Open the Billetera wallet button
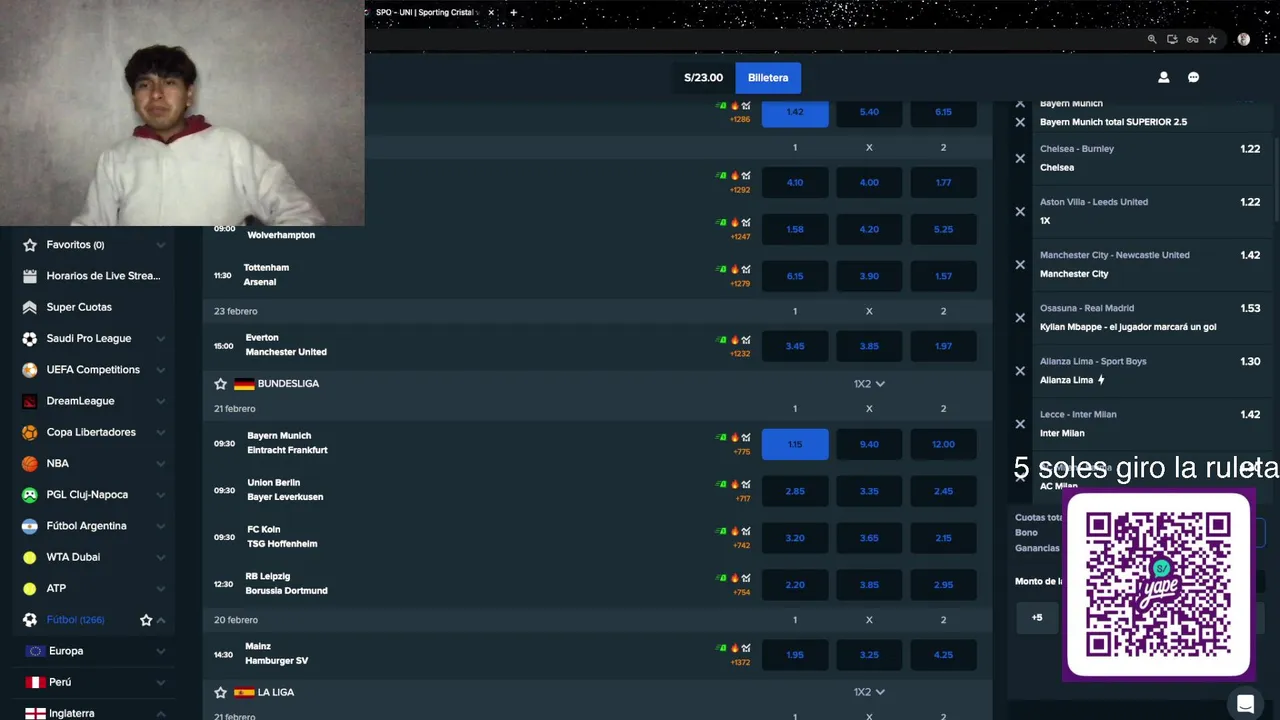The width and height of the screenshot is (1280, 720). (x=768, y=77)
